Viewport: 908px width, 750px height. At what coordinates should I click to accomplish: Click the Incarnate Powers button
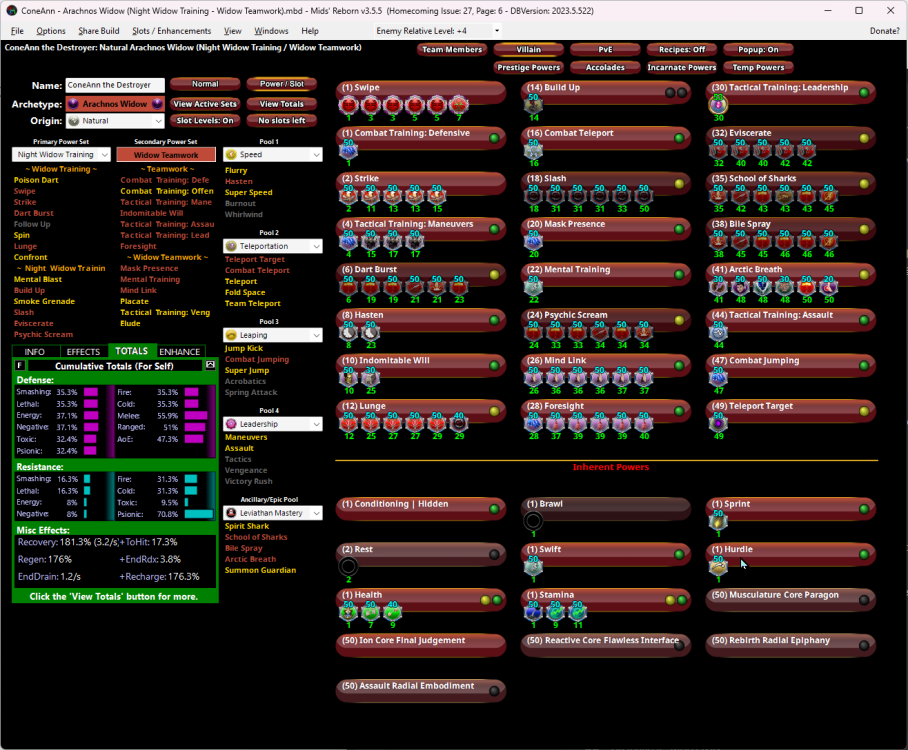click(680, 68)
